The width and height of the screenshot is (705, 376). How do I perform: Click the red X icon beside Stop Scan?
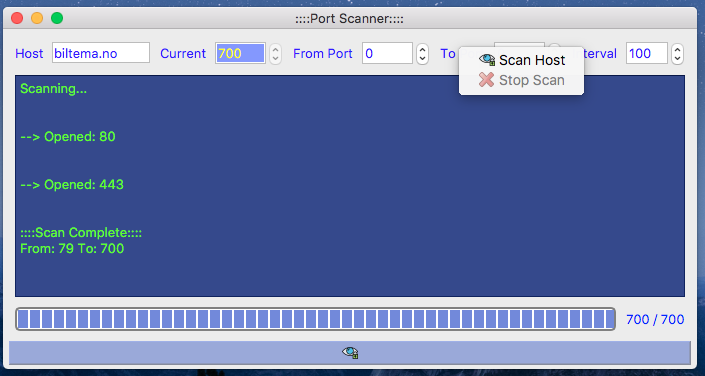(486, 80)
